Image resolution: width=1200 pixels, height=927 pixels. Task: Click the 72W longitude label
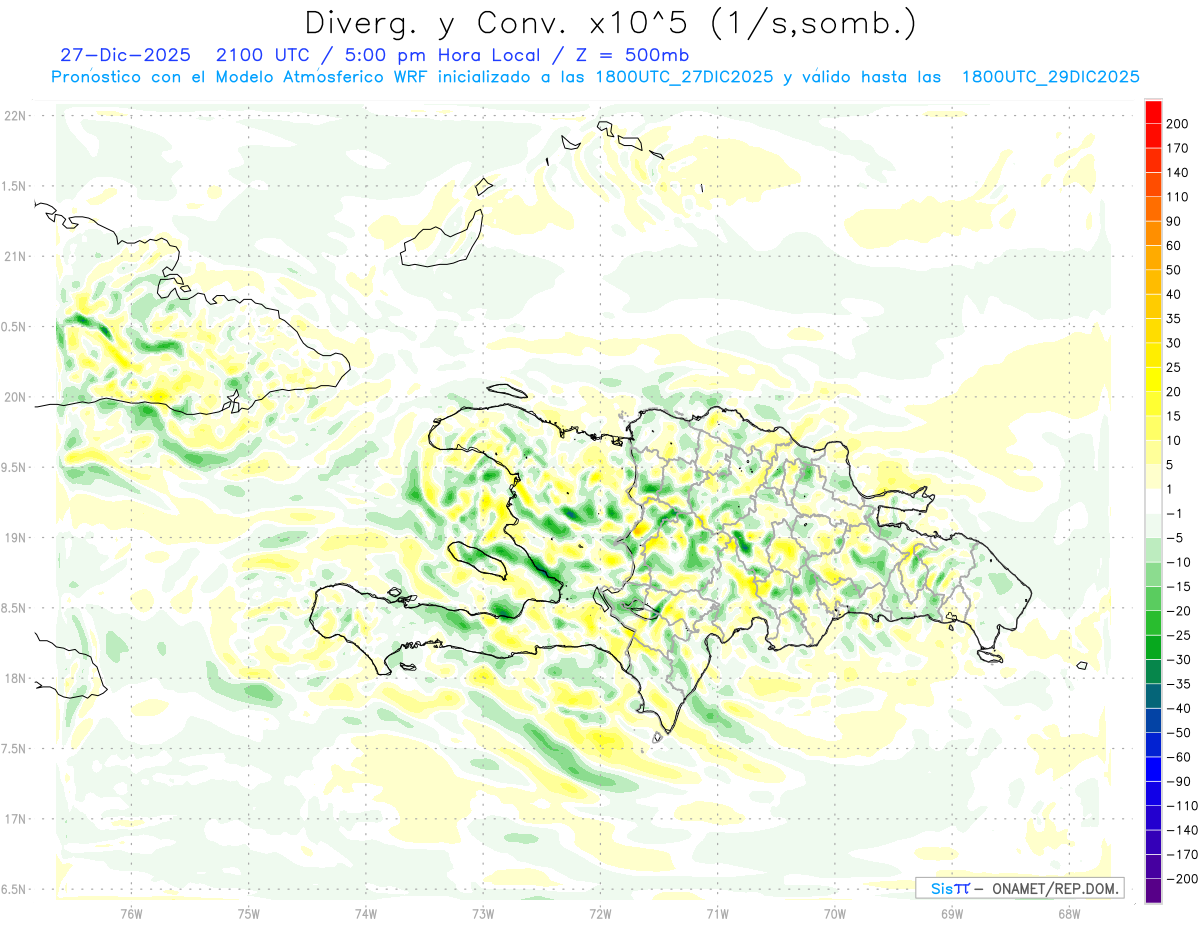coord(600,913)
